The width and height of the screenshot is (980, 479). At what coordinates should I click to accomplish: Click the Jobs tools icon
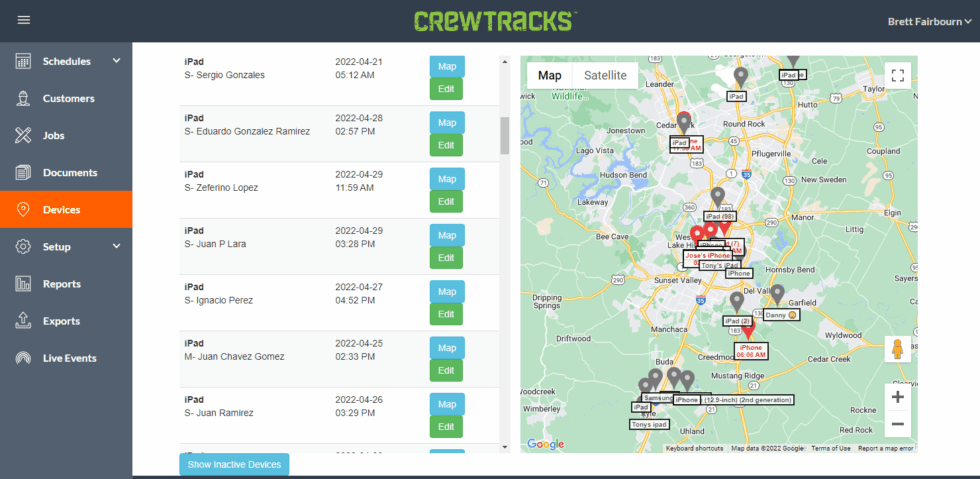[x=24, y=136]
